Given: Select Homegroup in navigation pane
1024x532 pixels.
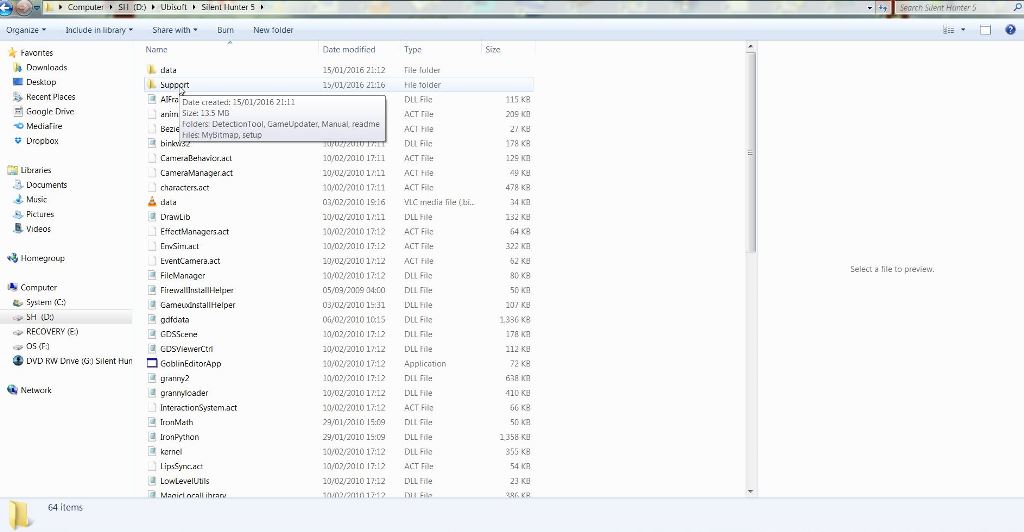Looking at the screenshot, I should point(42,258).
